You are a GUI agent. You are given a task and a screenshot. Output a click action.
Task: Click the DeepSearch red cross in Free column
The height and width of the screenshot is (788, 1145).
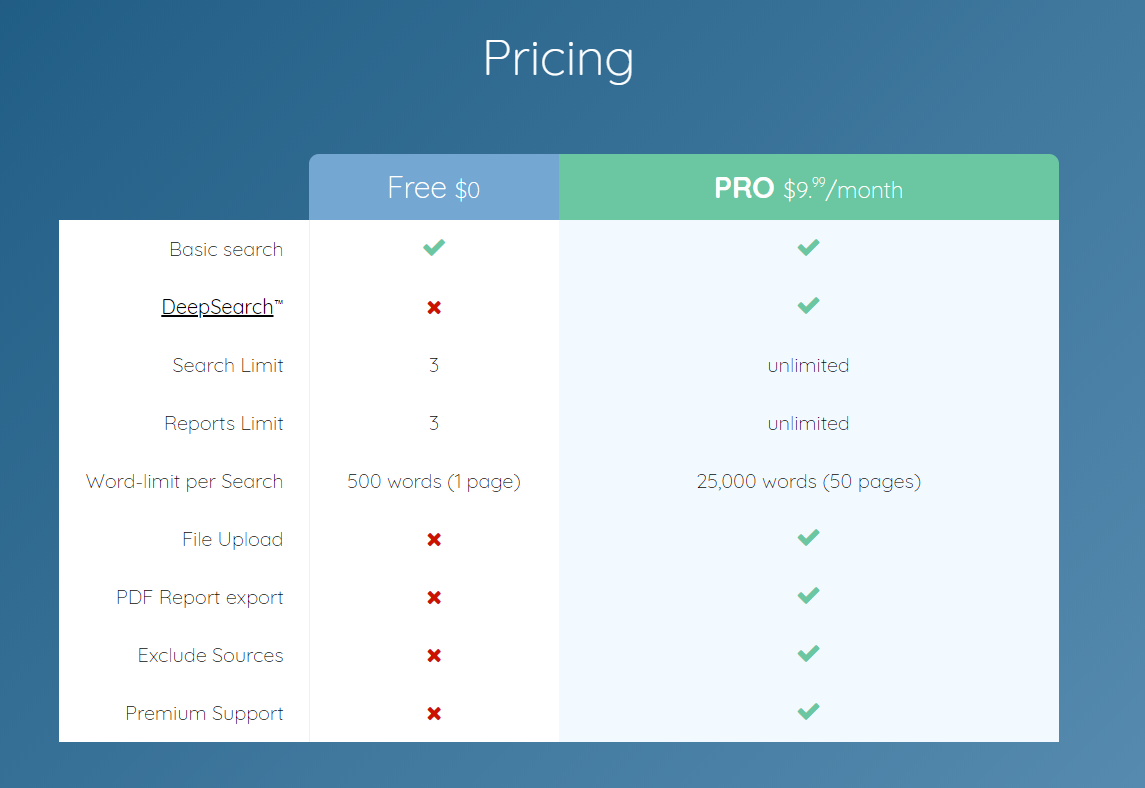pyautogui.click(x=434, y=307)
